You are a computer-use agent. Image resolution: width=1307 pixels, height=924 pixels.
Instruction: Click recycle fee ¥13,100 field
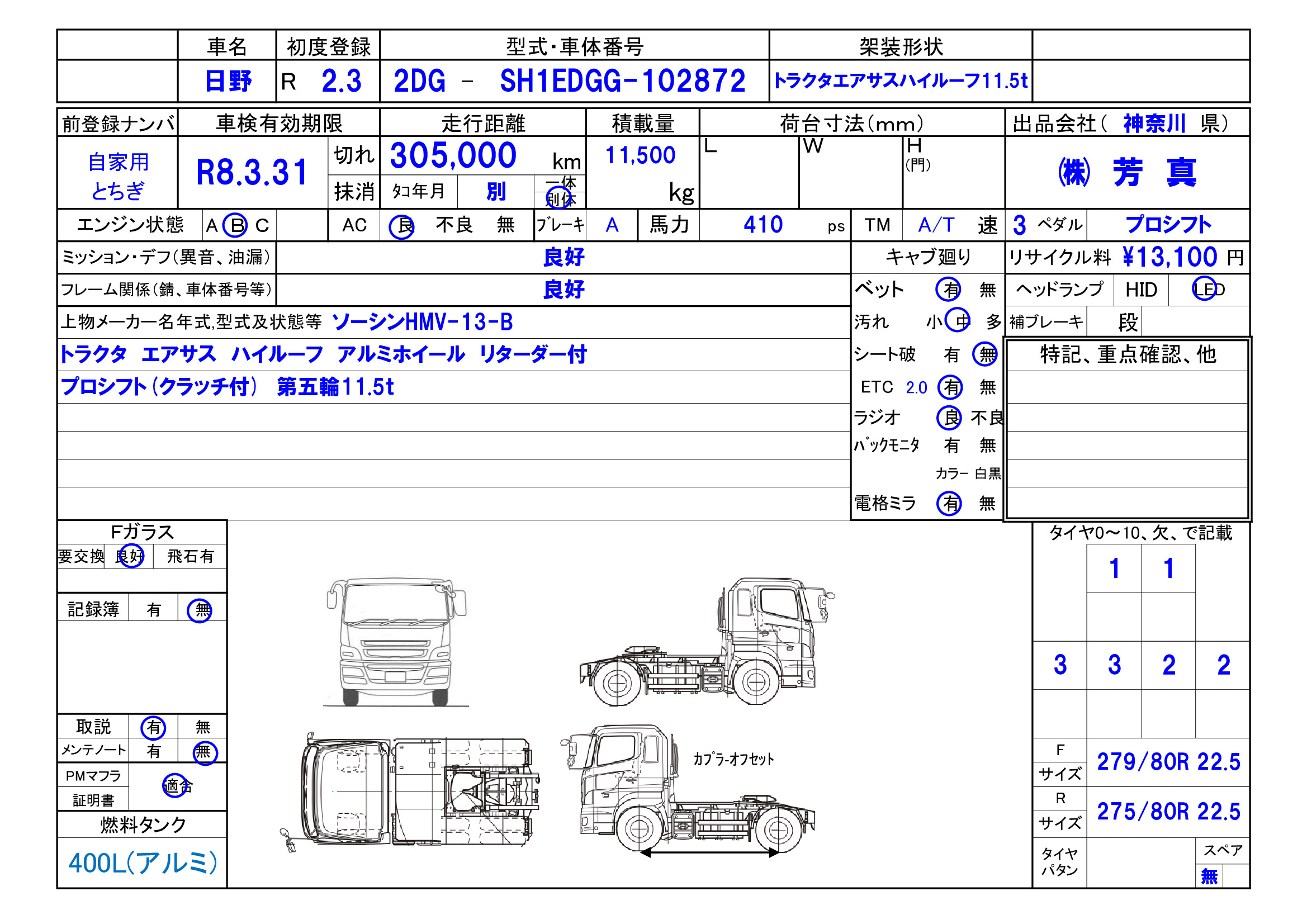(1169, 257)
